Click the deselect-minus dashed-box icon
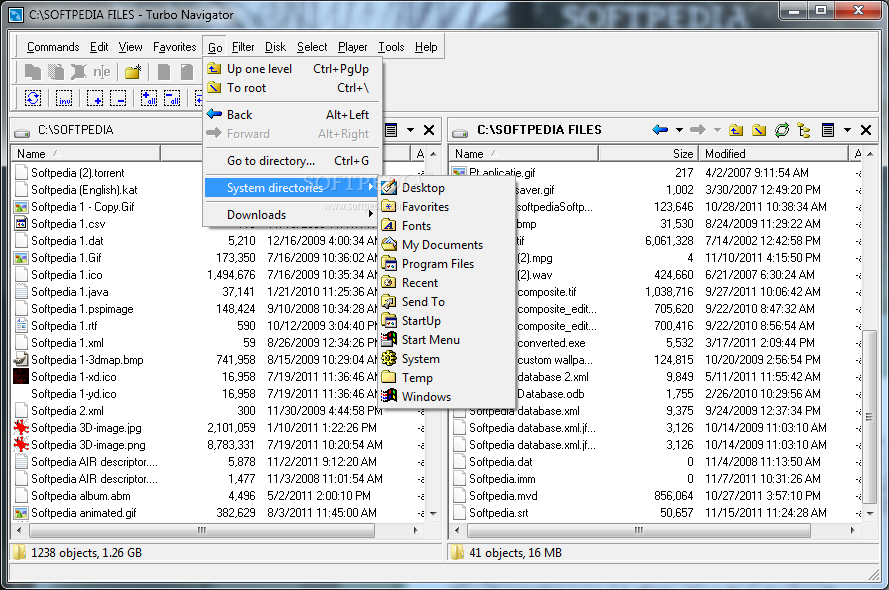This screenshot has height=590, width=889. [x=118, y=98]
